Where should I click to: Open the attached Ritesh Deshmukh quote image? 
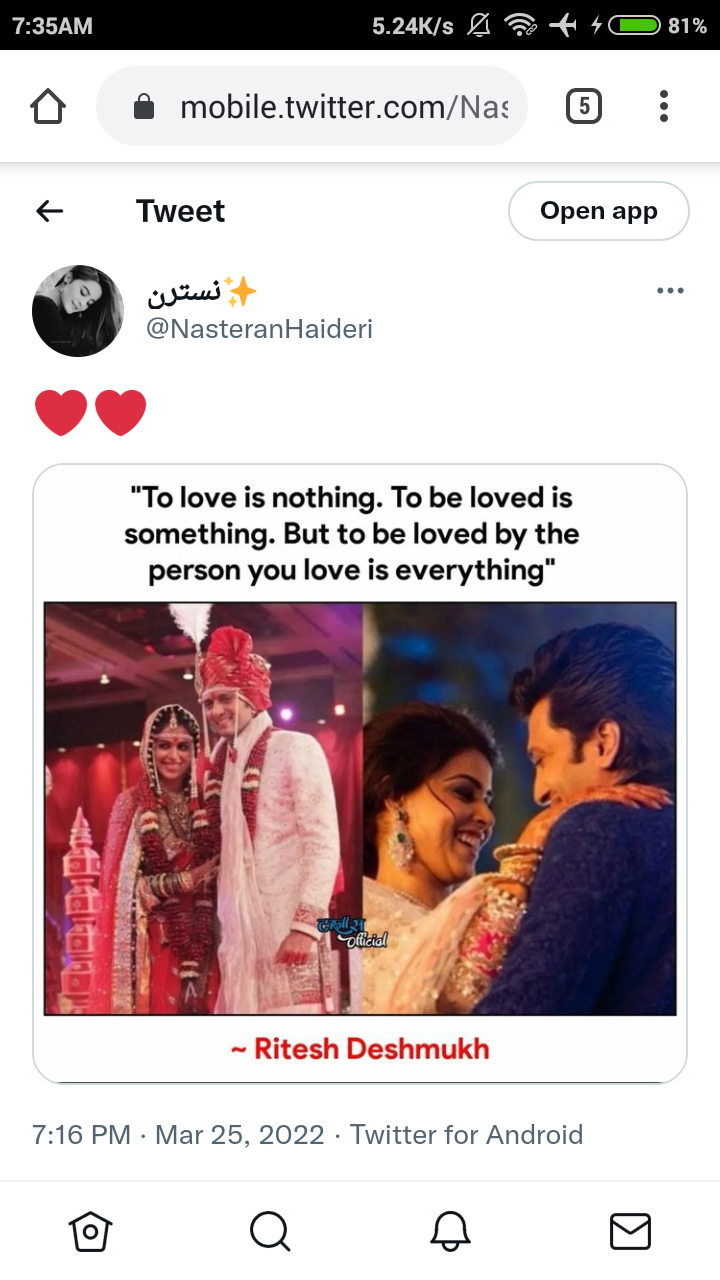(360, 773)
